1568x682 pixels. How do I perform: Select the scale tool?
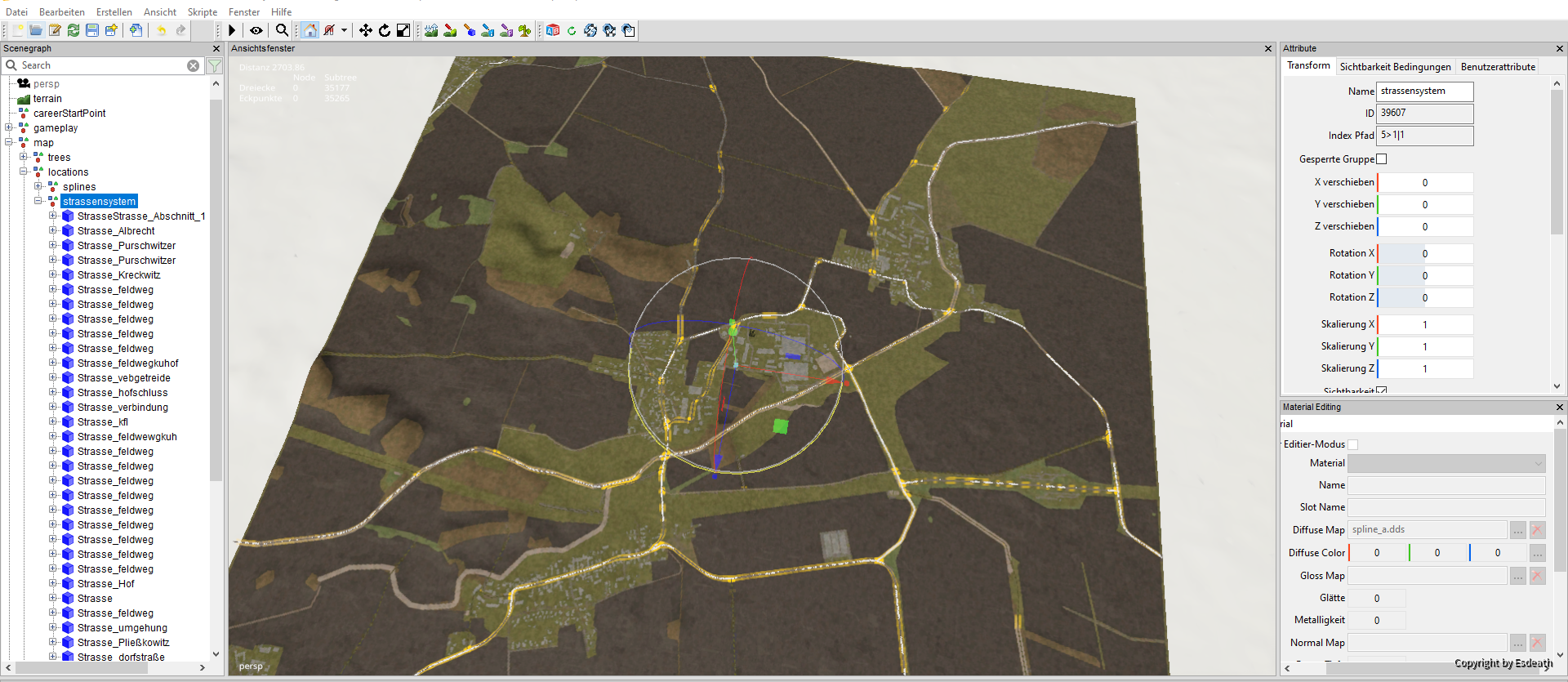coord(403,30)
